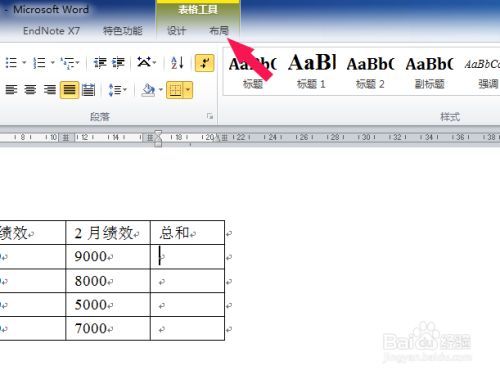Click the bullet list icon

click(11, 63)
